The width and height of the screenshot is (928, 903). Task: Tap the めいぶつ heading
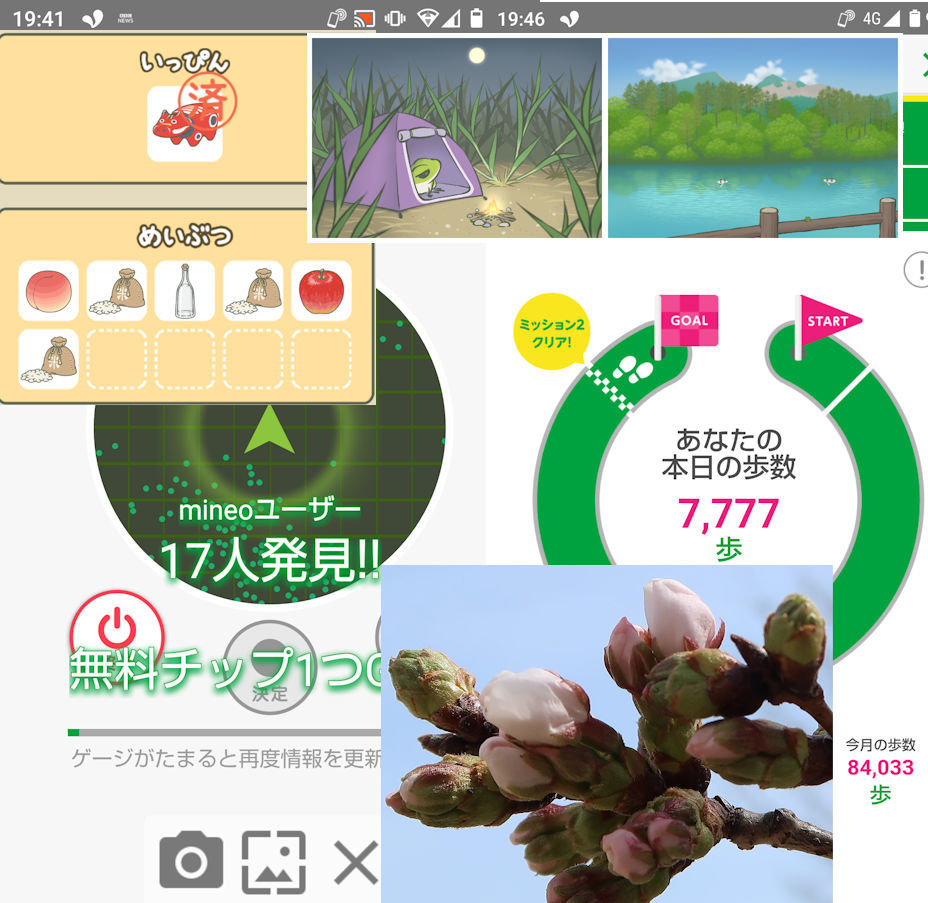[x=185, y=235]
